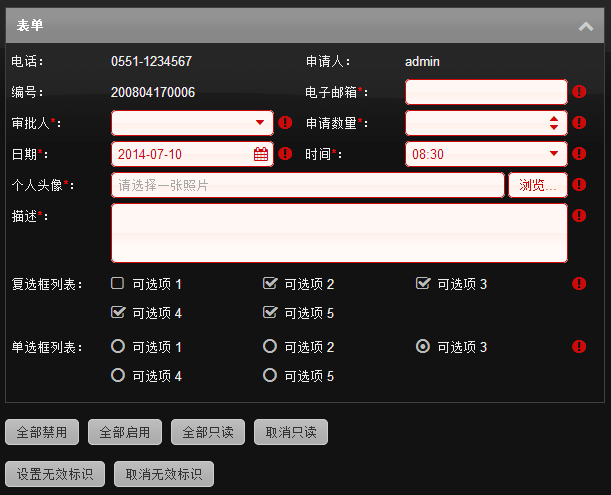Open the calendar picker in 日期 field
This screenshot has width=611, height=495.
261,154
